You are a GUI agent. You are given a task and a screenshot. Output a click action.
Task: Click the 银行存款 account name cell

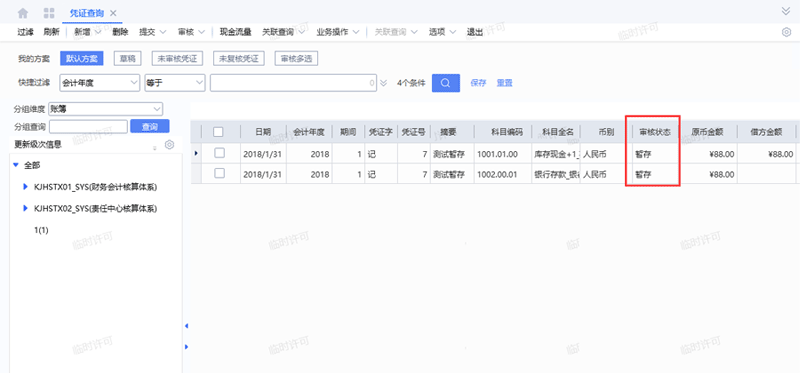(x=556, y=174)
